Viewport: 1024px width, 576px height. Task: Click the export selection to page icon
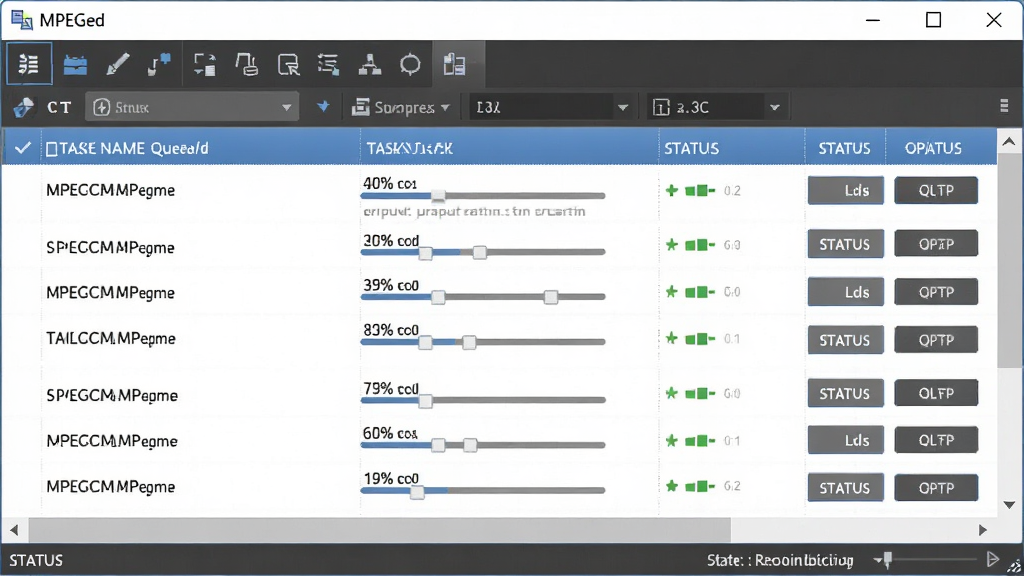205,65
